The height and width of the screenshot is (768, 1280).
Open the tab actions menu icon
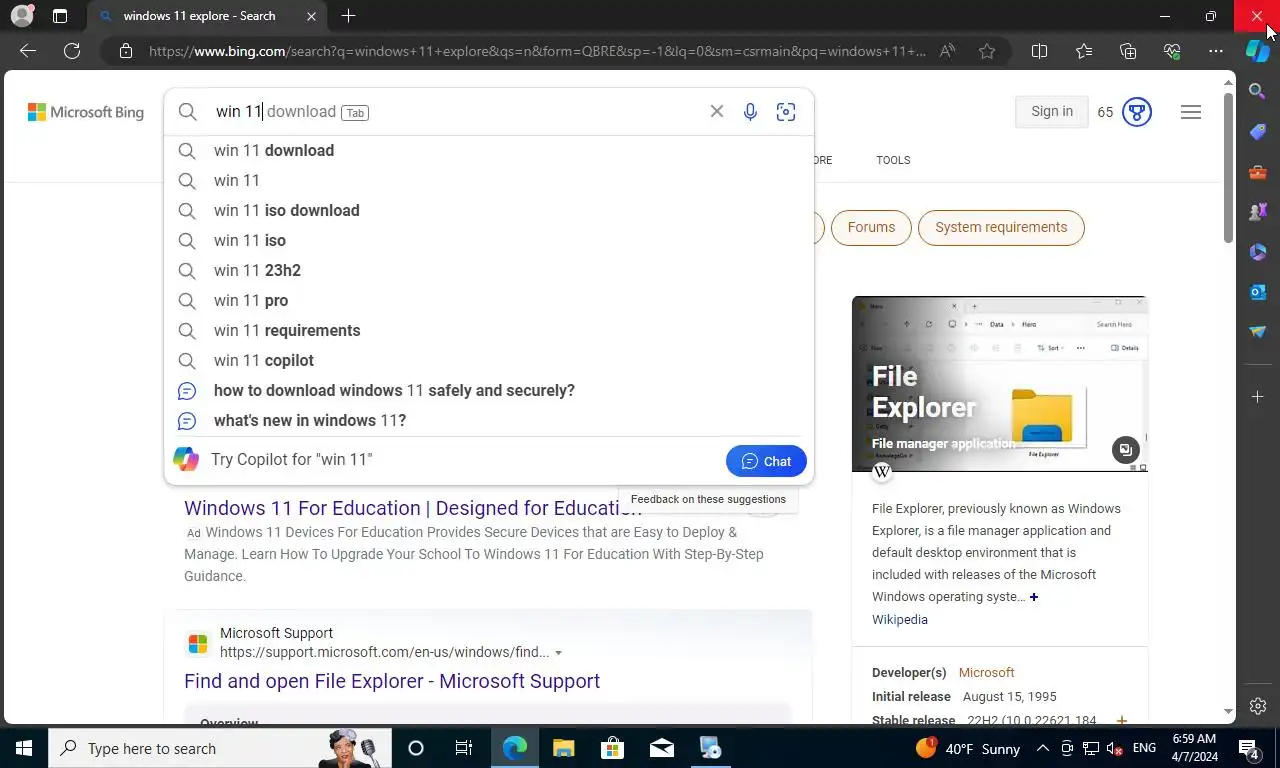coord(60,16)
